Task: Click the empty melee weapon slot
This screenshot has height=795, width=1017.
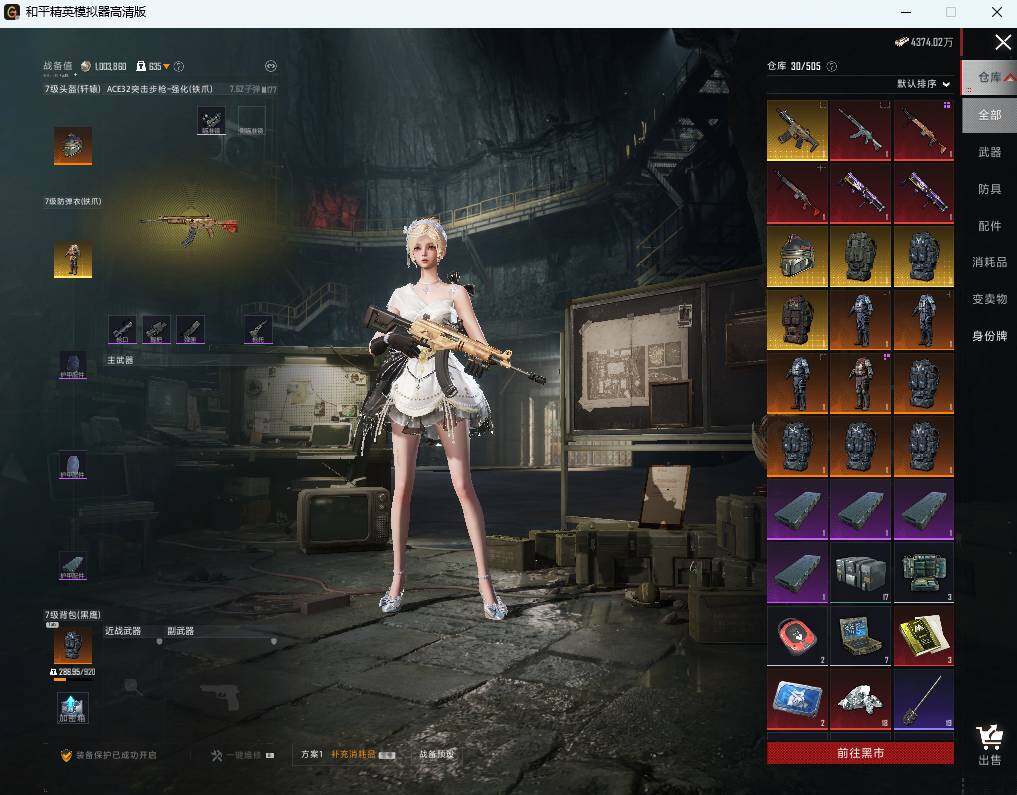Action: tap(132, 686)
